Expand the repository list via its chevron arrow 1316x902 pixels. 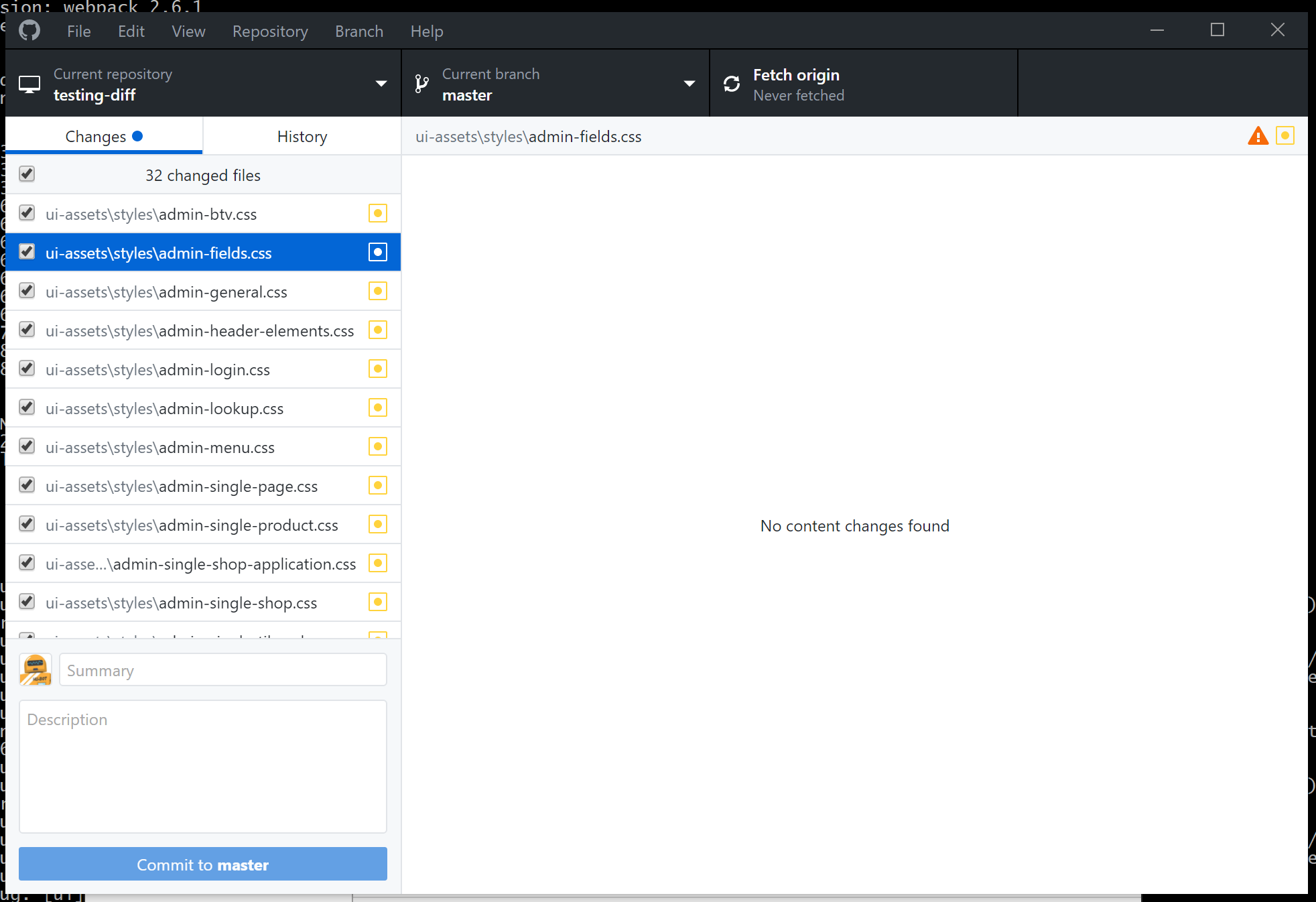381,83
